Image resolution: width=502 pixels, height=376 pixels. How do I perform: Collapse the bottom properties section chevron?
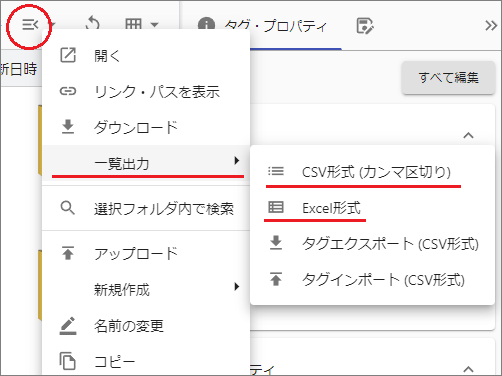pos(468,369)
